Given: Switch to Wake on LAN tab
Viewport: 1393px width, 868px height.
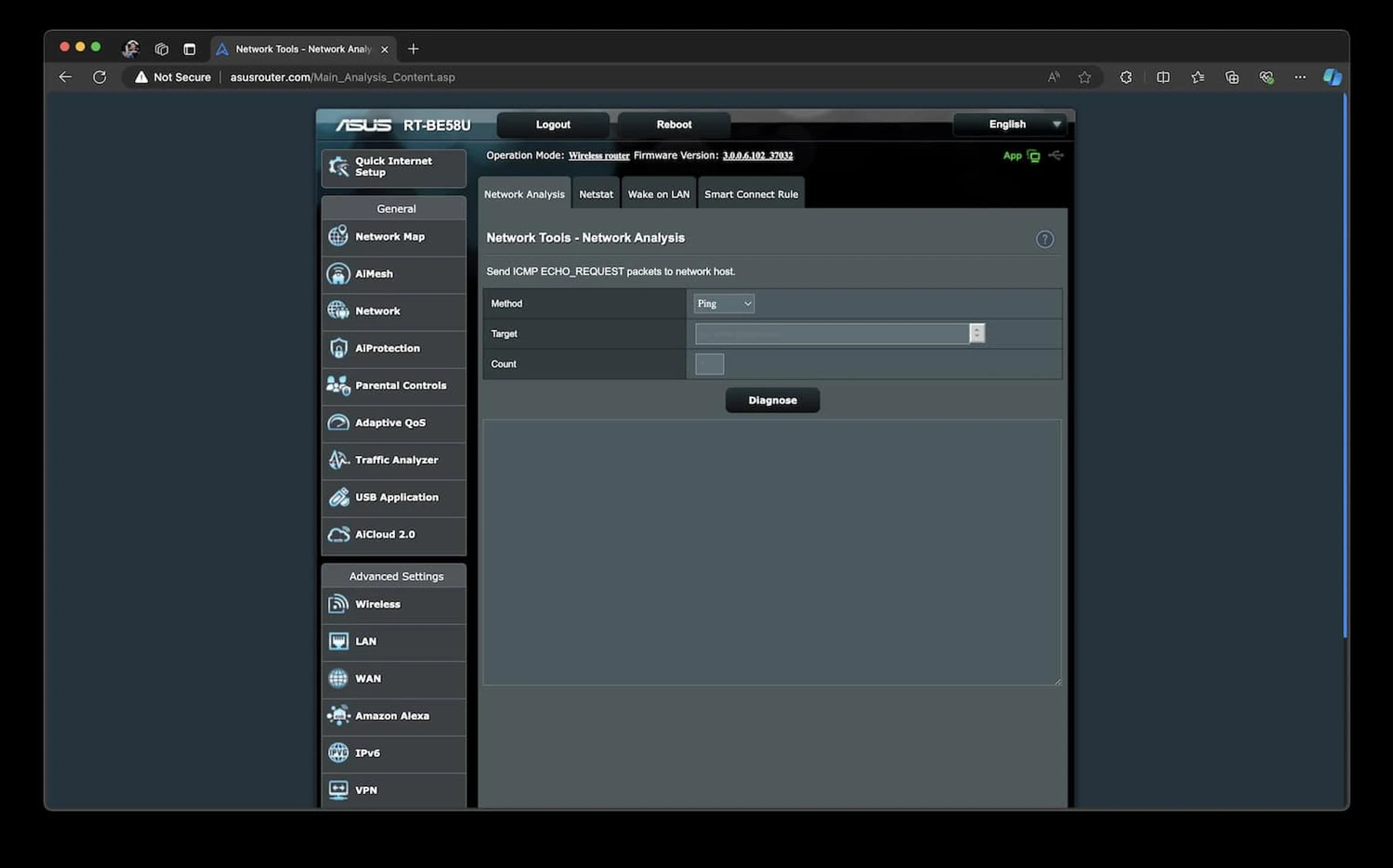Looking at the screenshot, I should [658, 194].
